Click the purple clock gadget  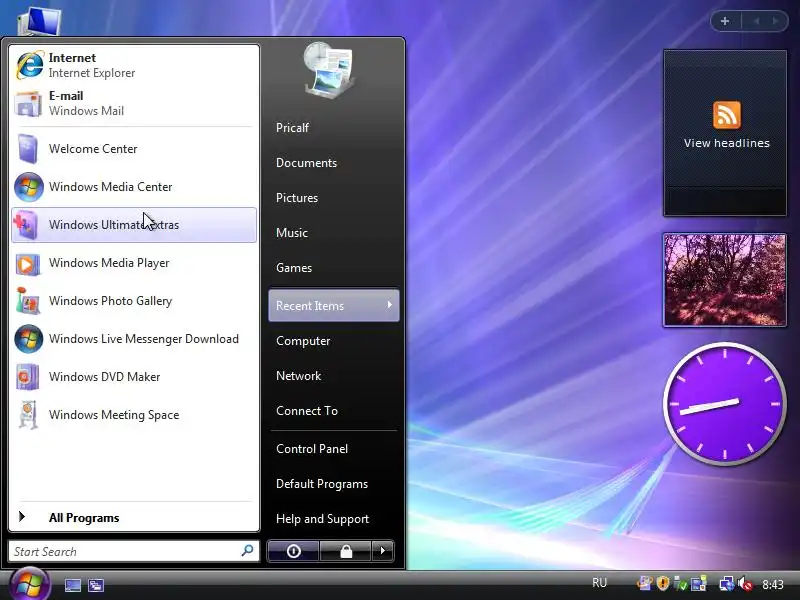pyautogui.click(x=724, y=404)
